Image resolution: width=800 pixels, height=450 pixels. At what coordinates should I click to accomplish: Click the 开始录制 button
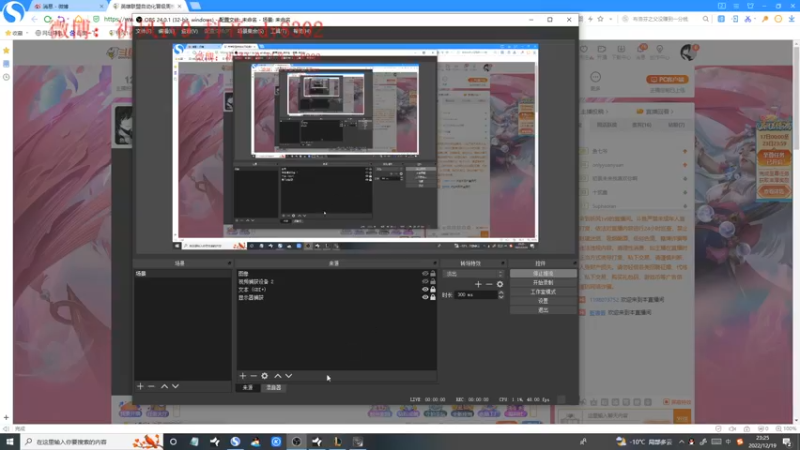pos(543,283)
